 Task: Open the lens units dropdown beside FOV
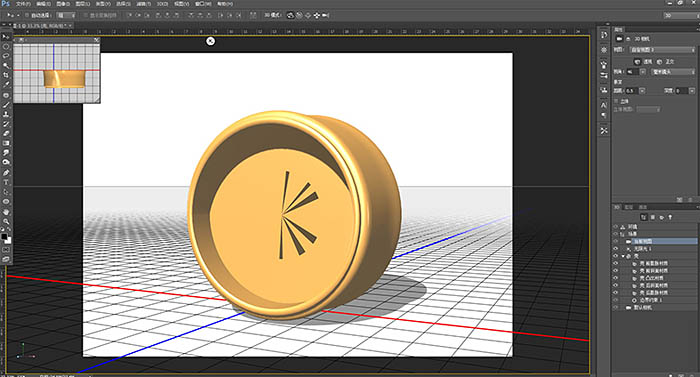point(673,71)
